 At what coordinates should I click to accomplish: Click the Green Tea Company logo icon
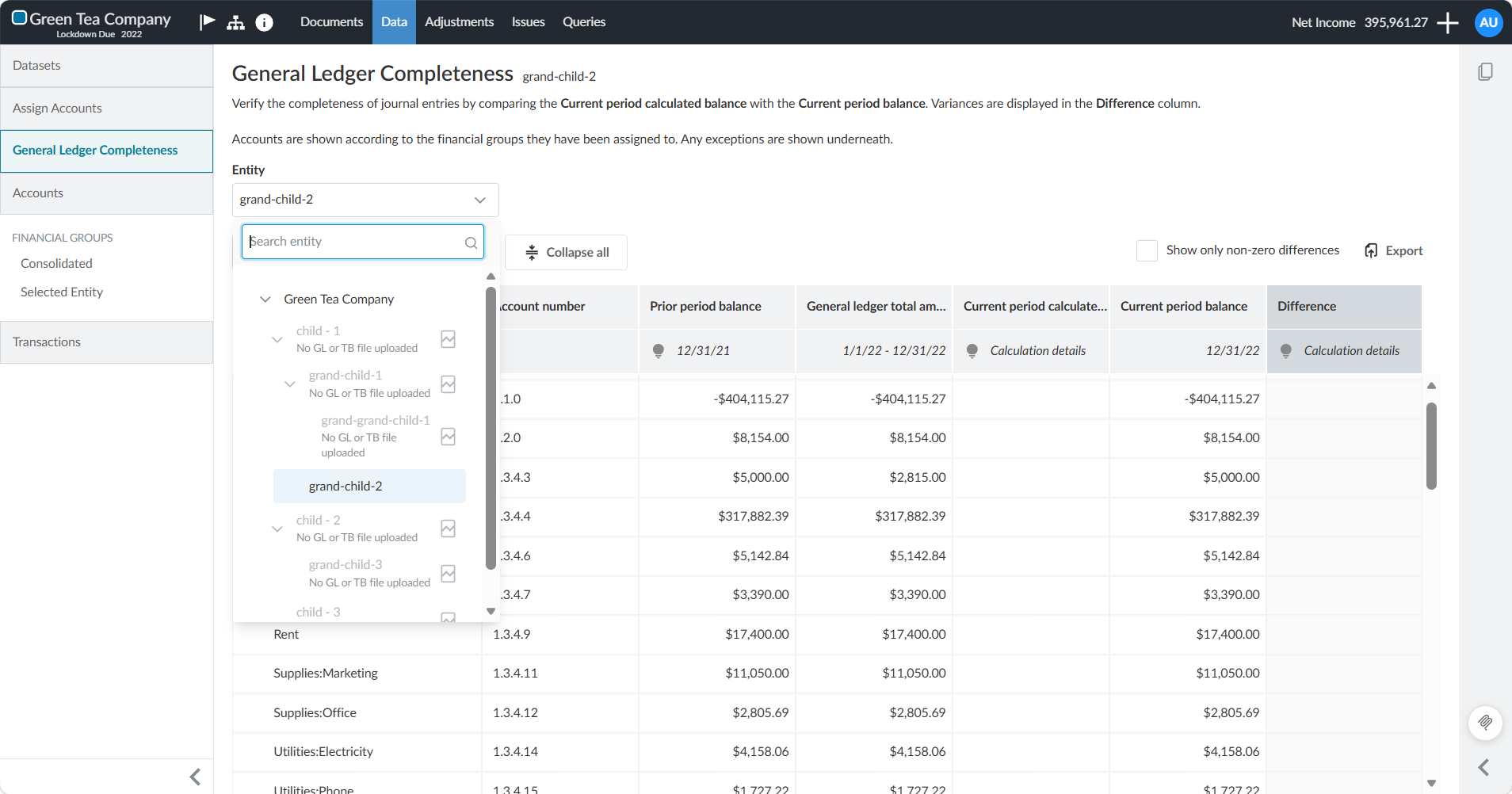(19, 18)
